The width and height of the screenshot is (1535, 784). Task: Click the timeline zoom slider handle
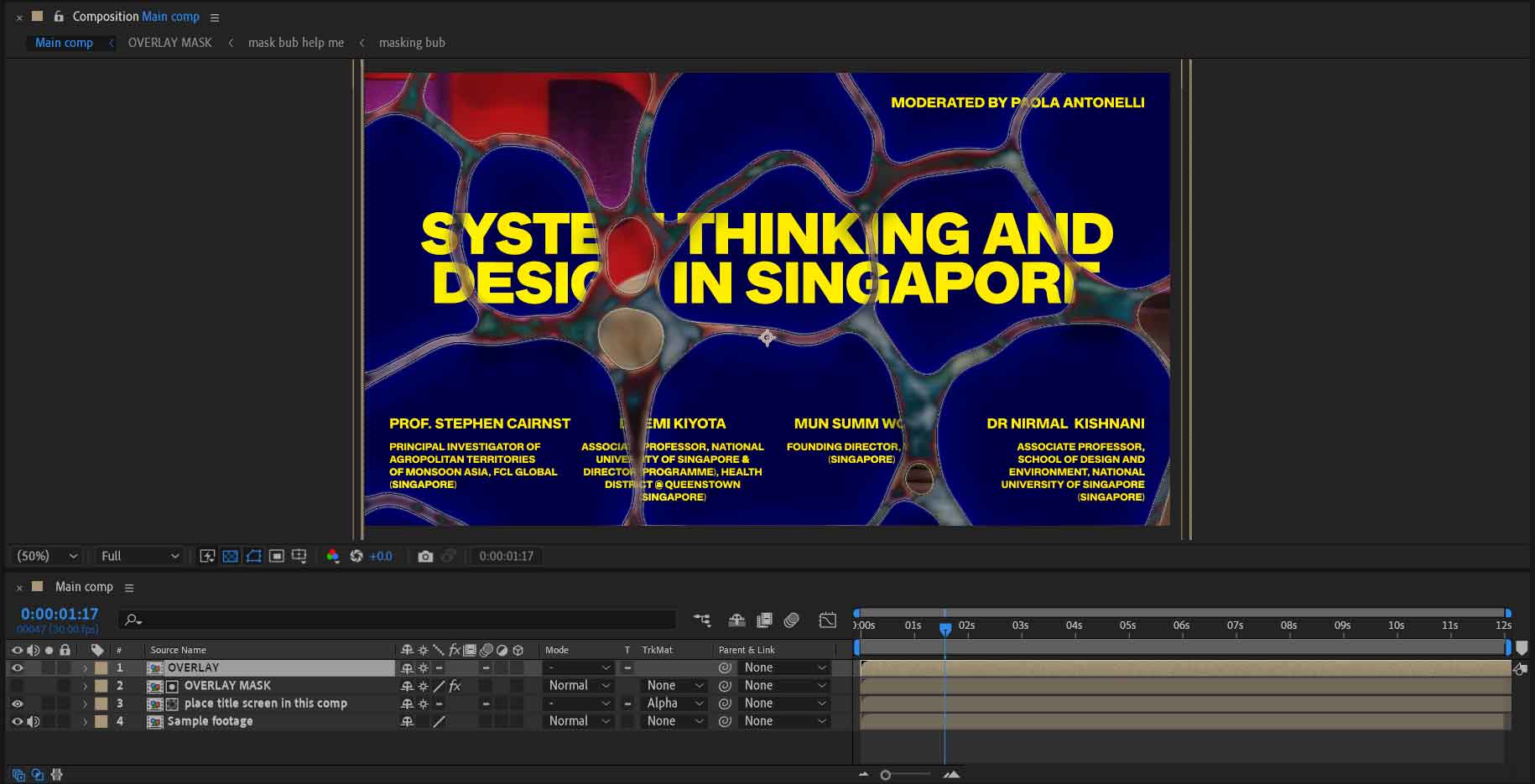886,775
